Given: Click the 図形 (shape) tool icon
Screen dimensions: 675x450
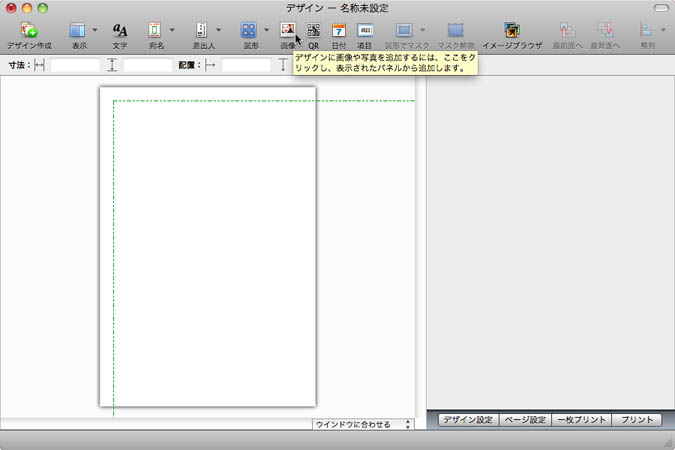Looking at the screenshot, I should [249, 31].
